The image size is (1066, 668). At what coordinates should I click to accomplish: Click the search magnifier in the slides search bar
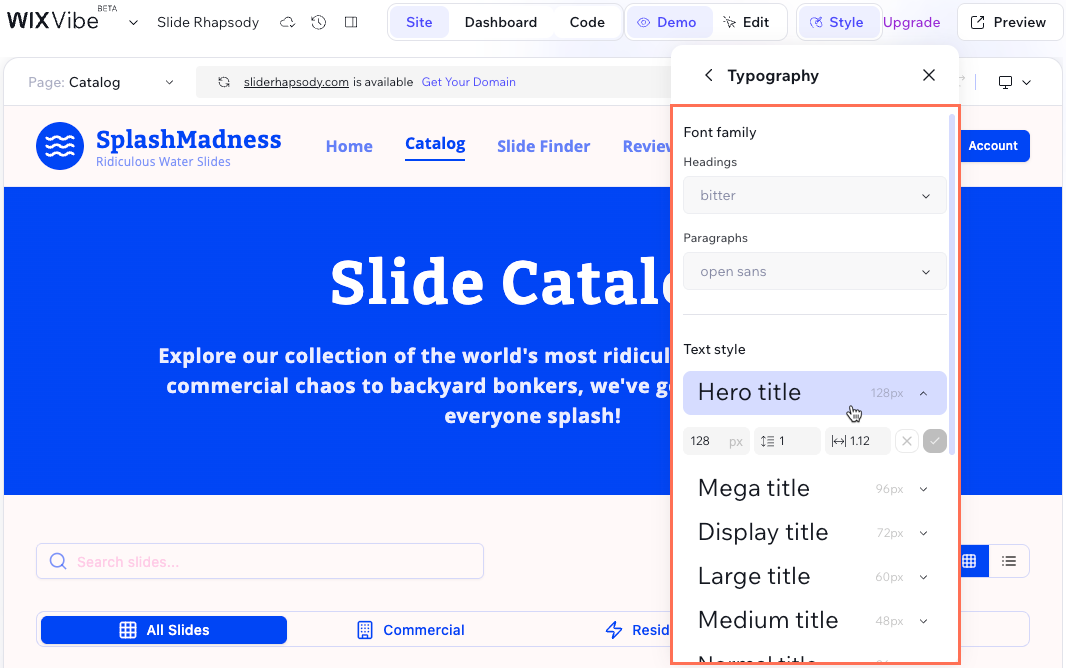click(58, 561)
